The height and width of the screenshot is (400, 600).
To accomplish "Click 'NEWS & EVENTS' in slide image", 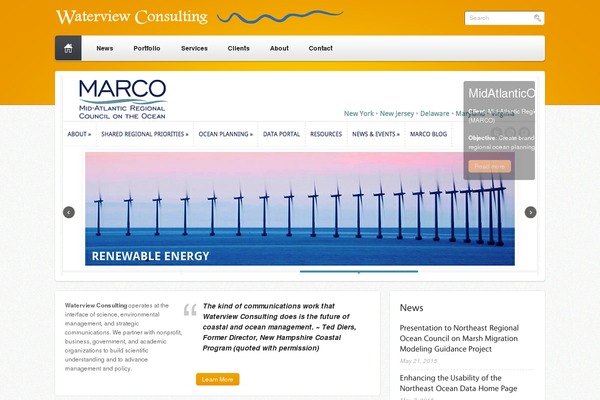I will coord(376,134).
